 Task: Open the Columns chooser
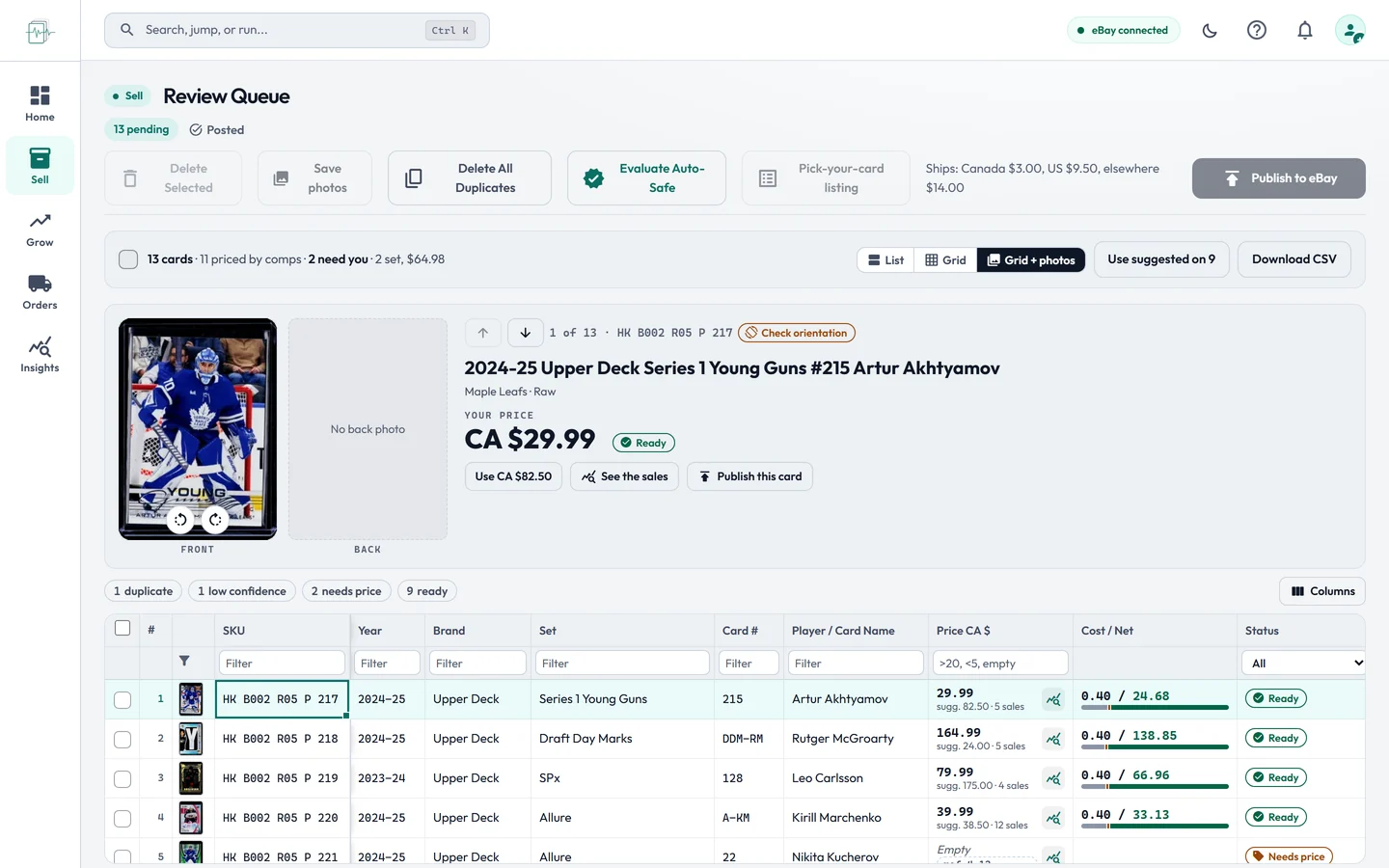pyautogui.click(x=1322, y=591)
